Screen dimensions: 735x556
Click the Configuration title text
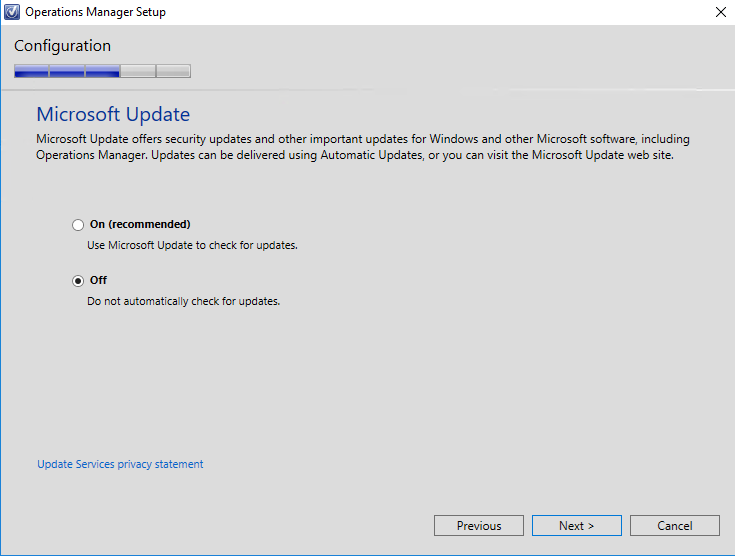(x=62, y=46)
